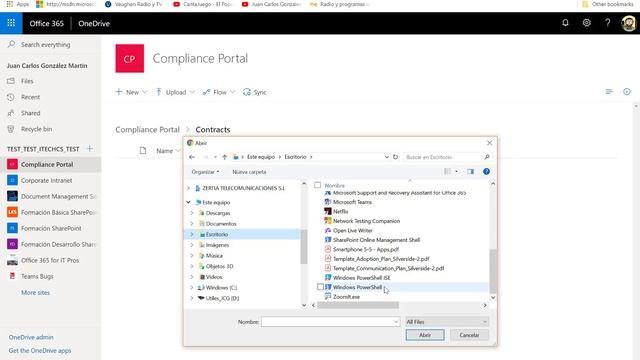Open the OneDrive admin link
Screen dimensions: 640x360
31,338
